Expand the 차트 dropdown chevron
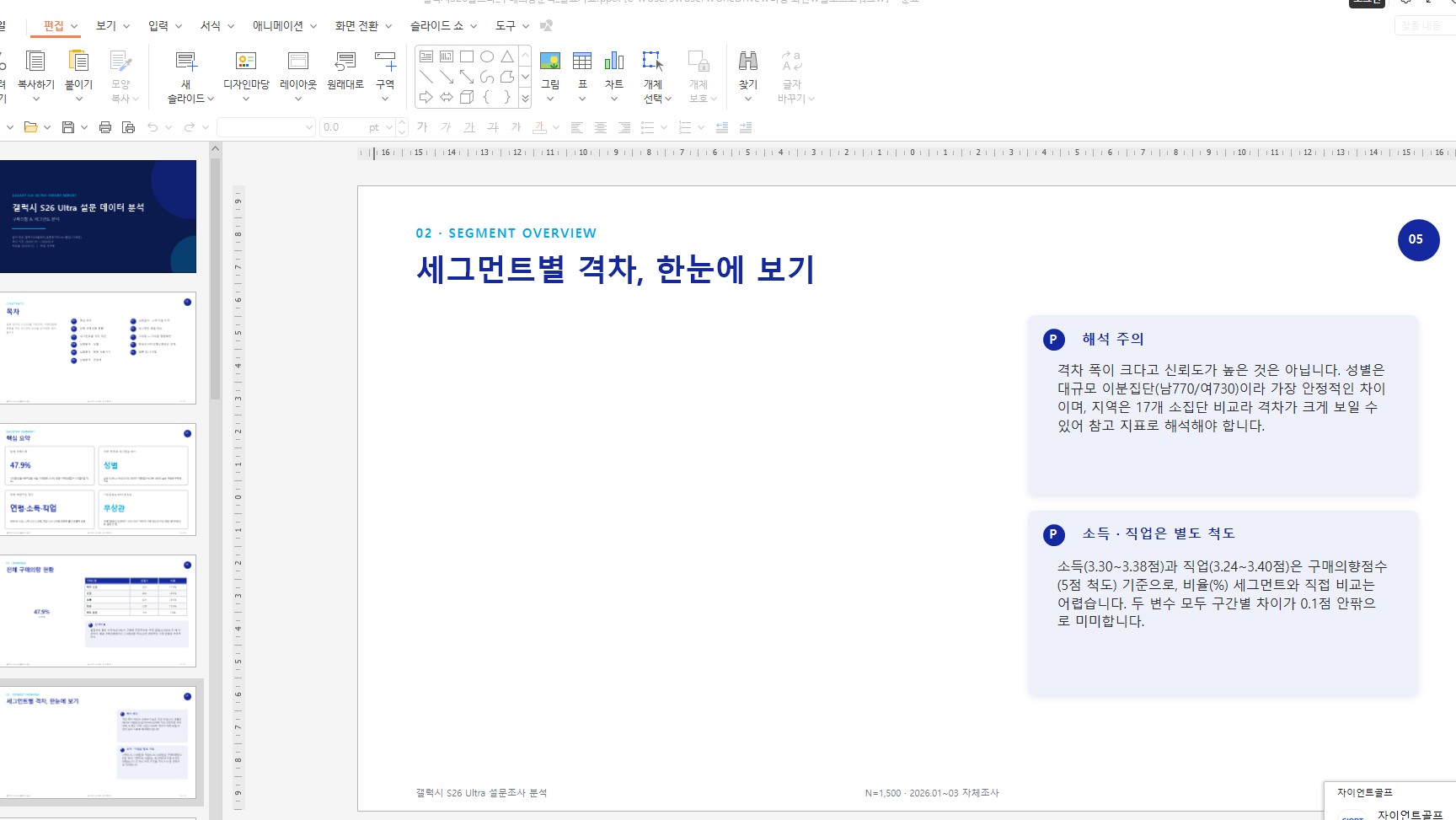The height and width of the screenshot is (820, 1456). point(614,99)
